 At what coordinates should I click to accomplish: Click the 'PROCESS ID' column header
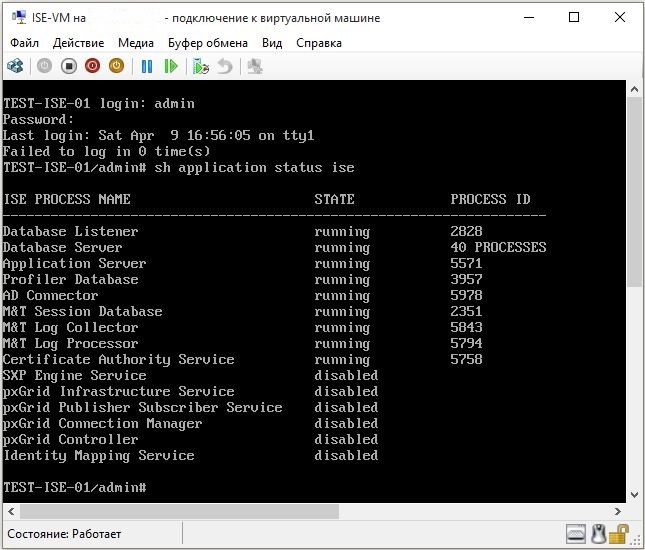(x=490, y=200)
